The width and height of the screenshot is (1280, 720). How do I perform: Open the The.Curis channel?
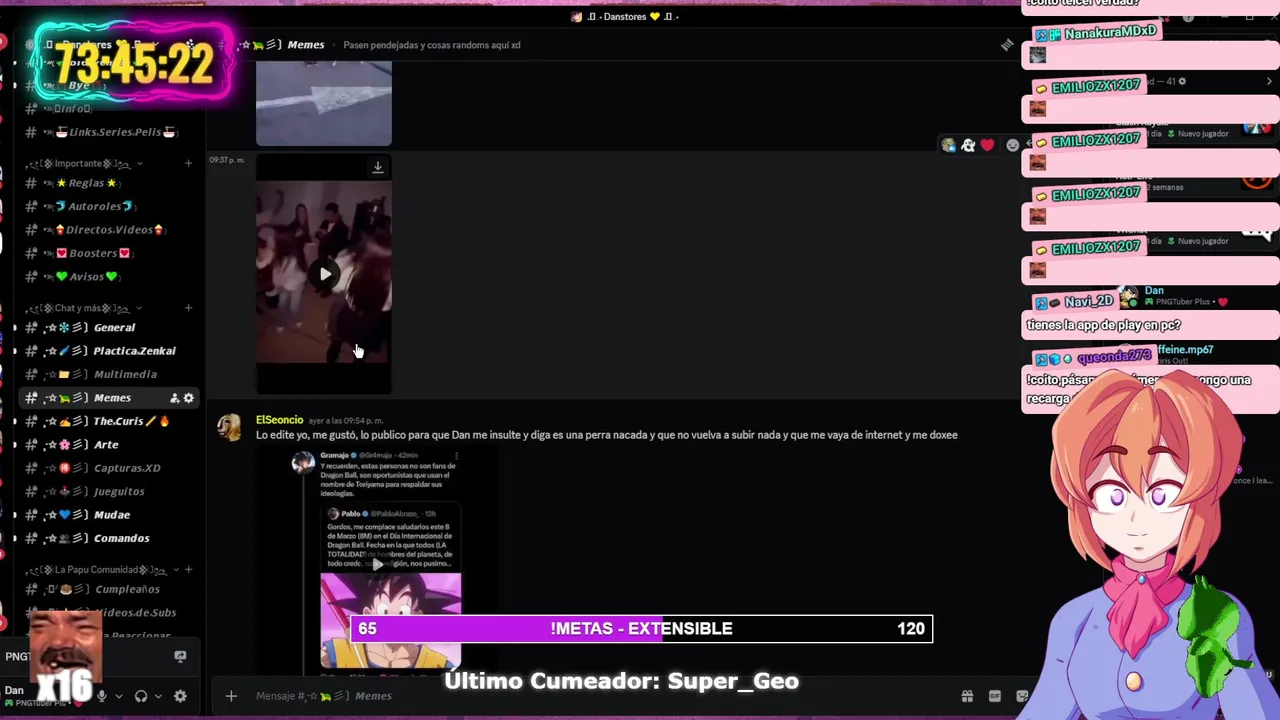[x=110, y=421]
